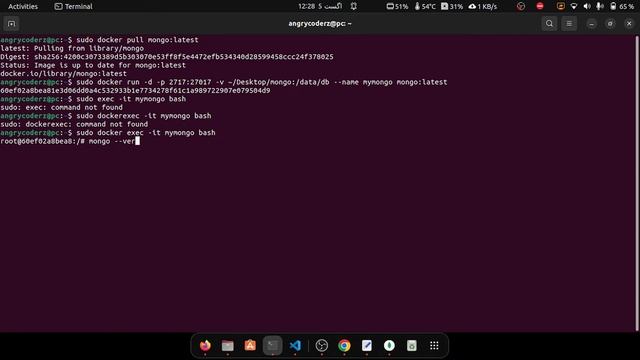Launch Google Chrome from the dock
Image resolution: width=640 pixels, height=360 pixels.
pyautogui.click(x=344, y=345)
